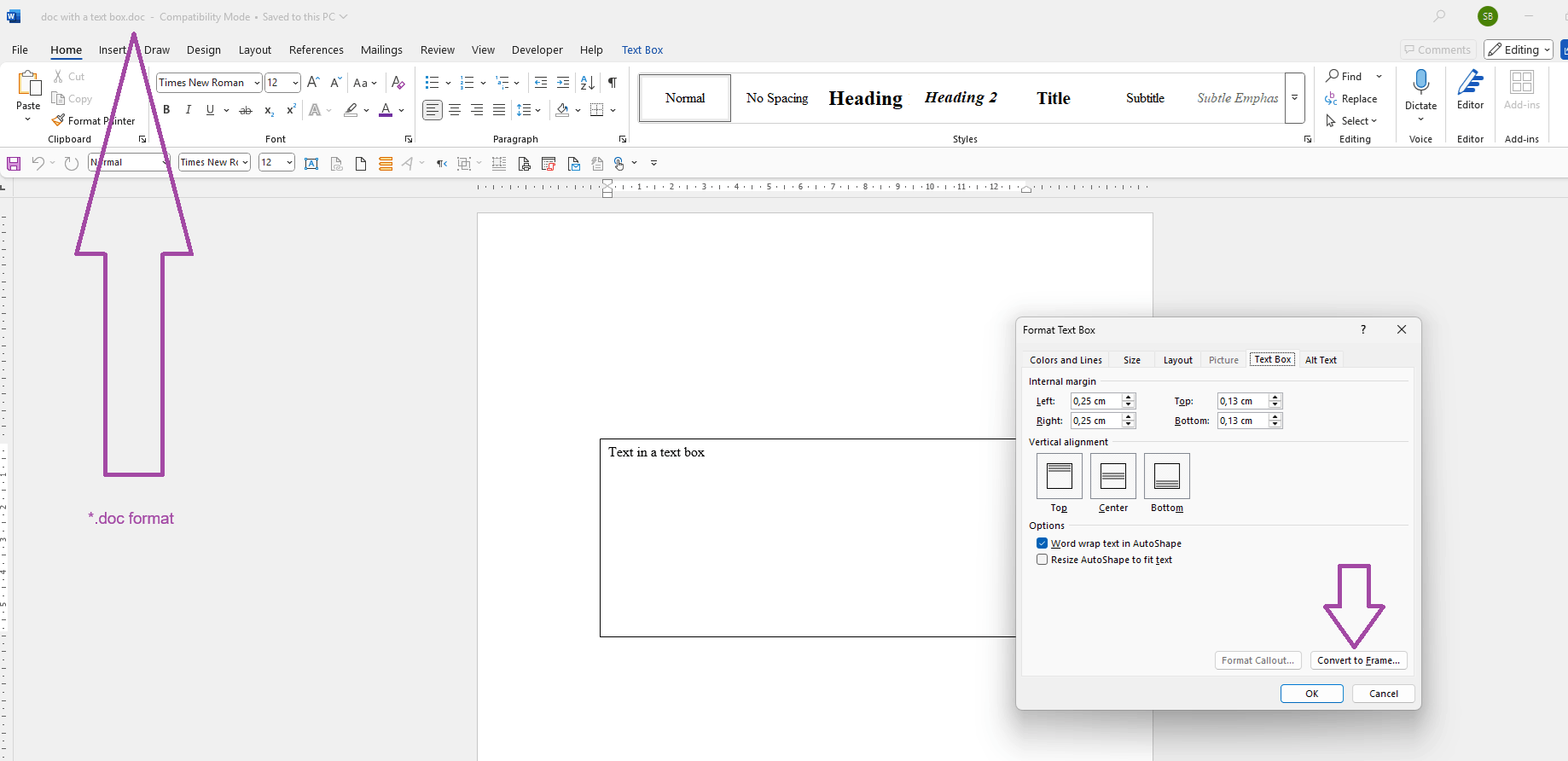
Task: Align text left
Action: [x=433, y=110]
